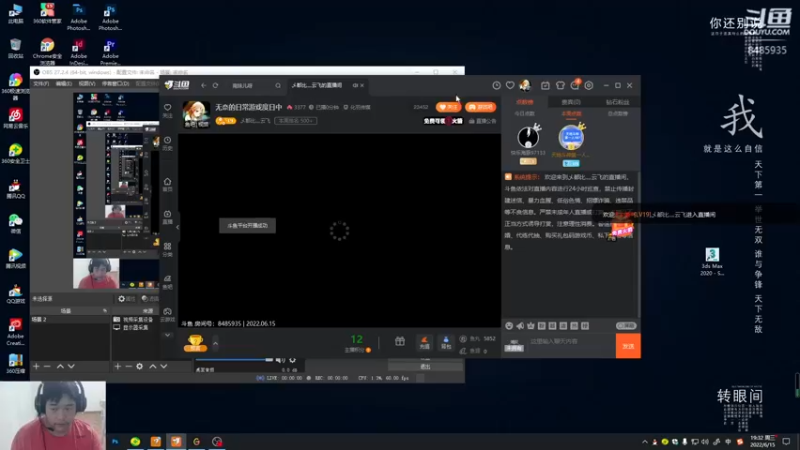Open user avatar menu in Douyu title bar

tap(524, 85)
